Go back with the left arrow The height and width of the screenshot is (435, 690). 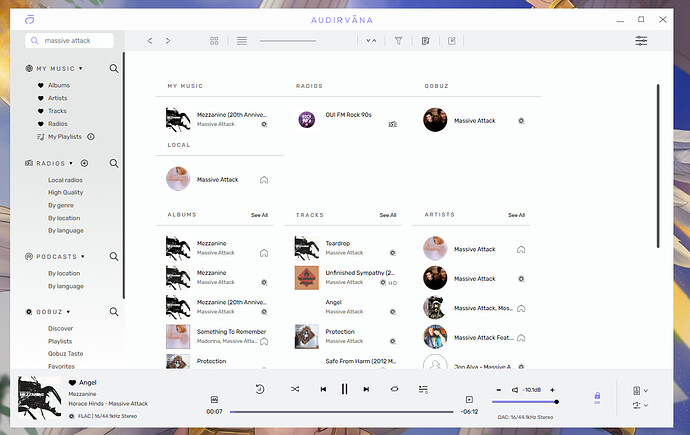click(x=150, y=41)
